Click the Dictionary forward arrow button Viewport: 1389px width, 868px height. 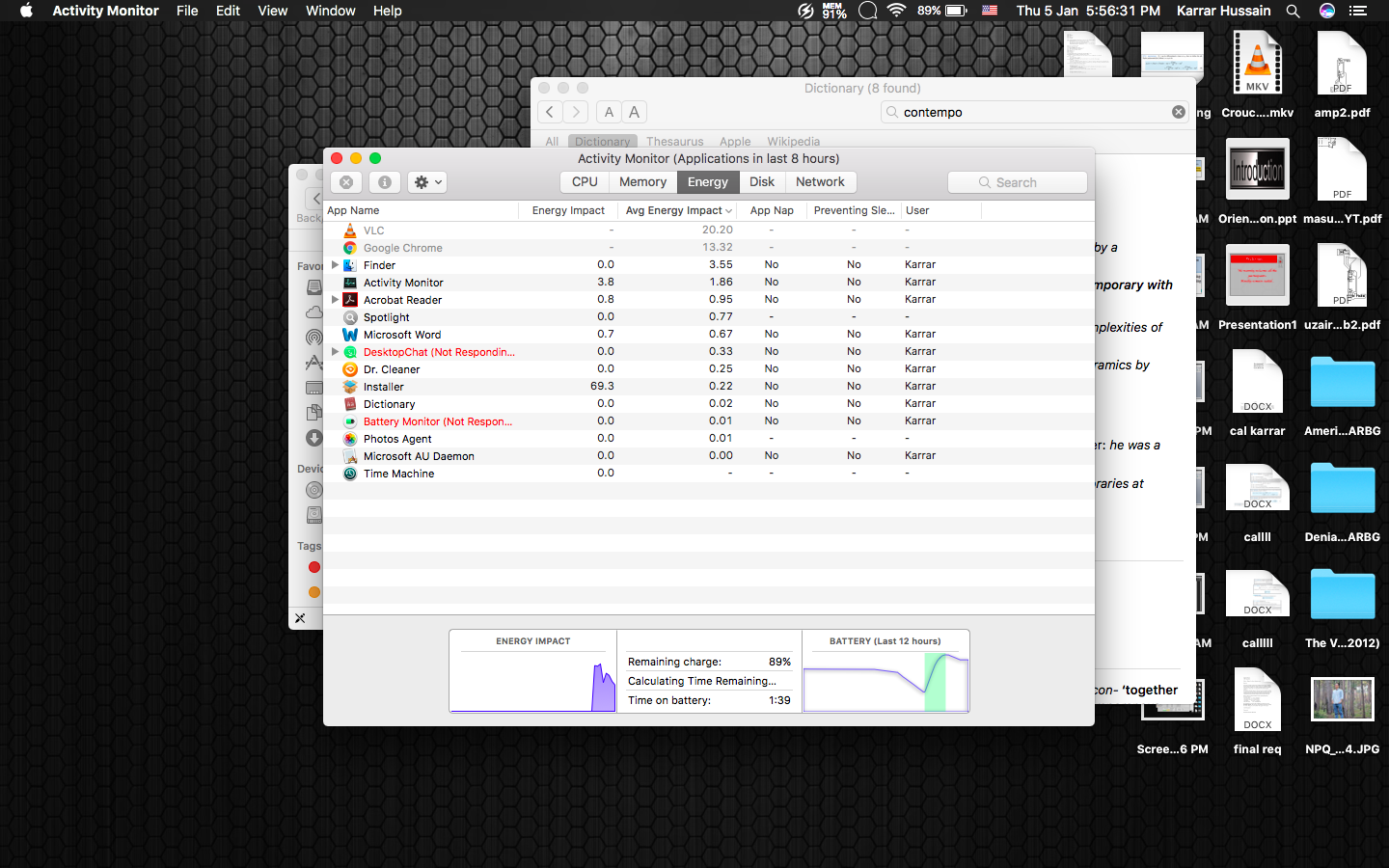(x=576, y=112)
